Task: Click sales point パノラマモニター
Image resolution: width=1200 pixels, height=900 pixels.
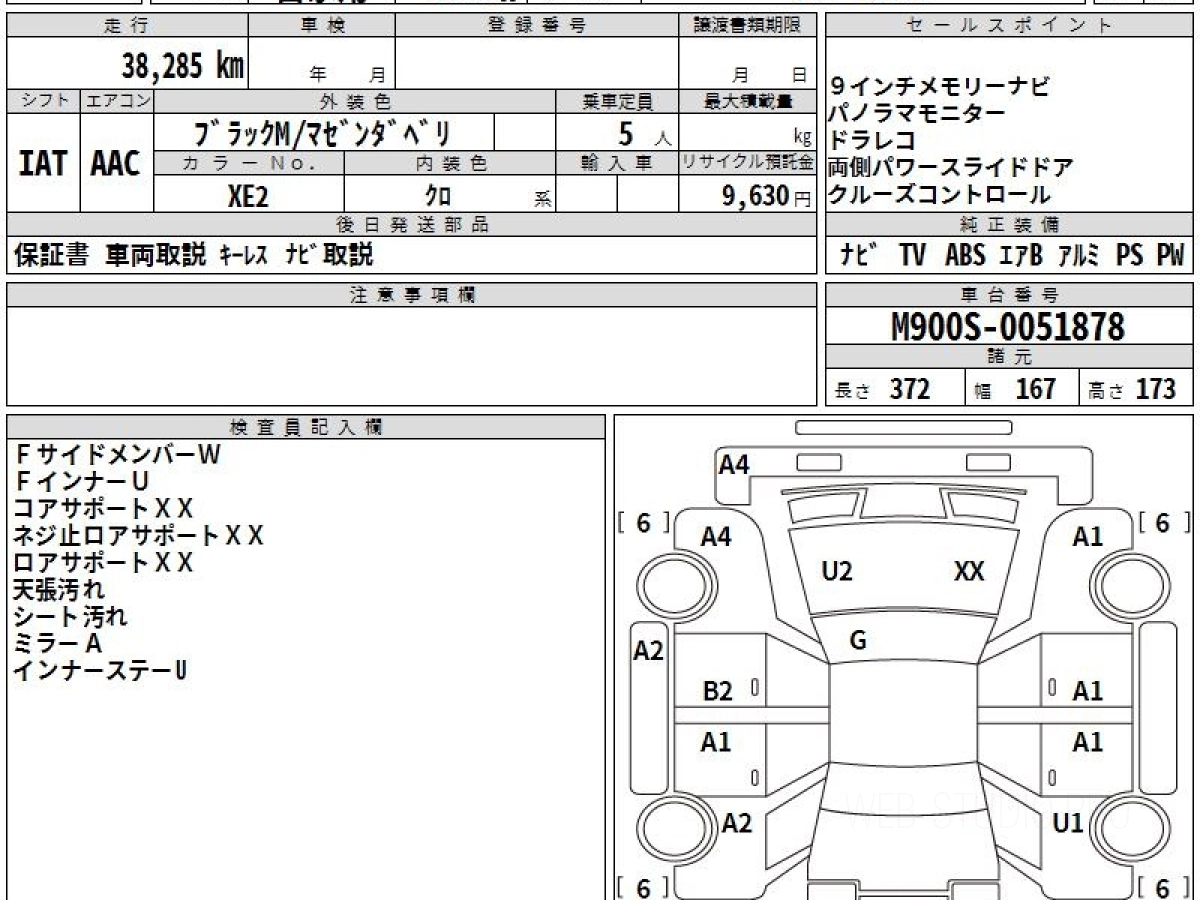Action: pos(917,114)
